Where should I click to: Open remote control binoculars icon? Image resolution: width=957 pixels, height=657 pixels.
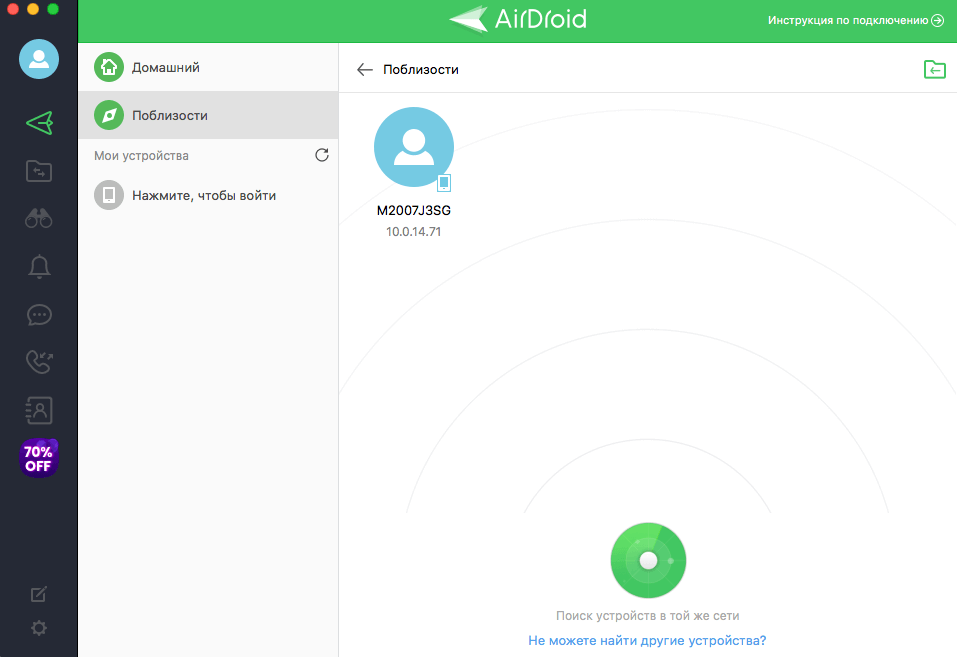tap(39, 219)
